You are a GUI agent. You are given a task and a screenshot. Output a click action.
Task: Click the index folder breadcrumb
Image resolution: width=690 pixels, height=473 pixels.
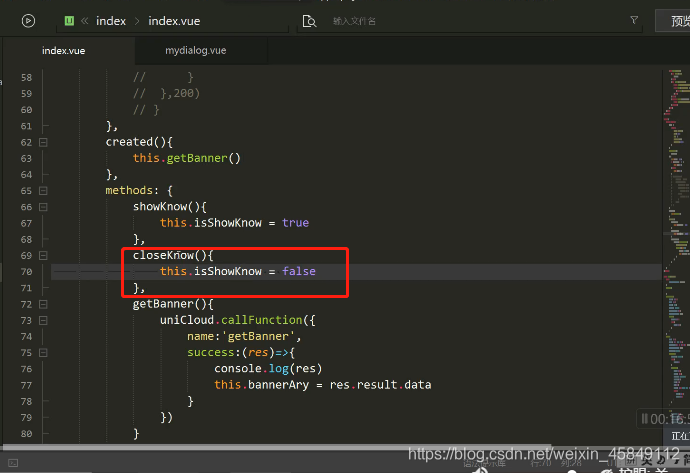(111, 21)
